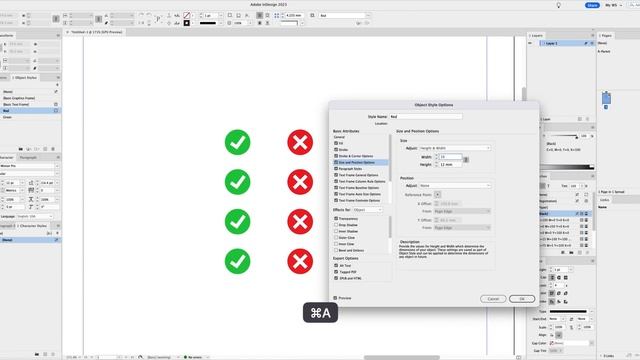
Task: Open the stroke weight dropdown
Action: point(221,16)
